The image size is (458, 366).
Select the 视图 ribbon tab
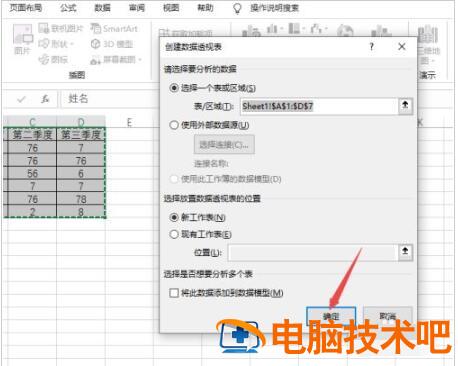[171, 8]
